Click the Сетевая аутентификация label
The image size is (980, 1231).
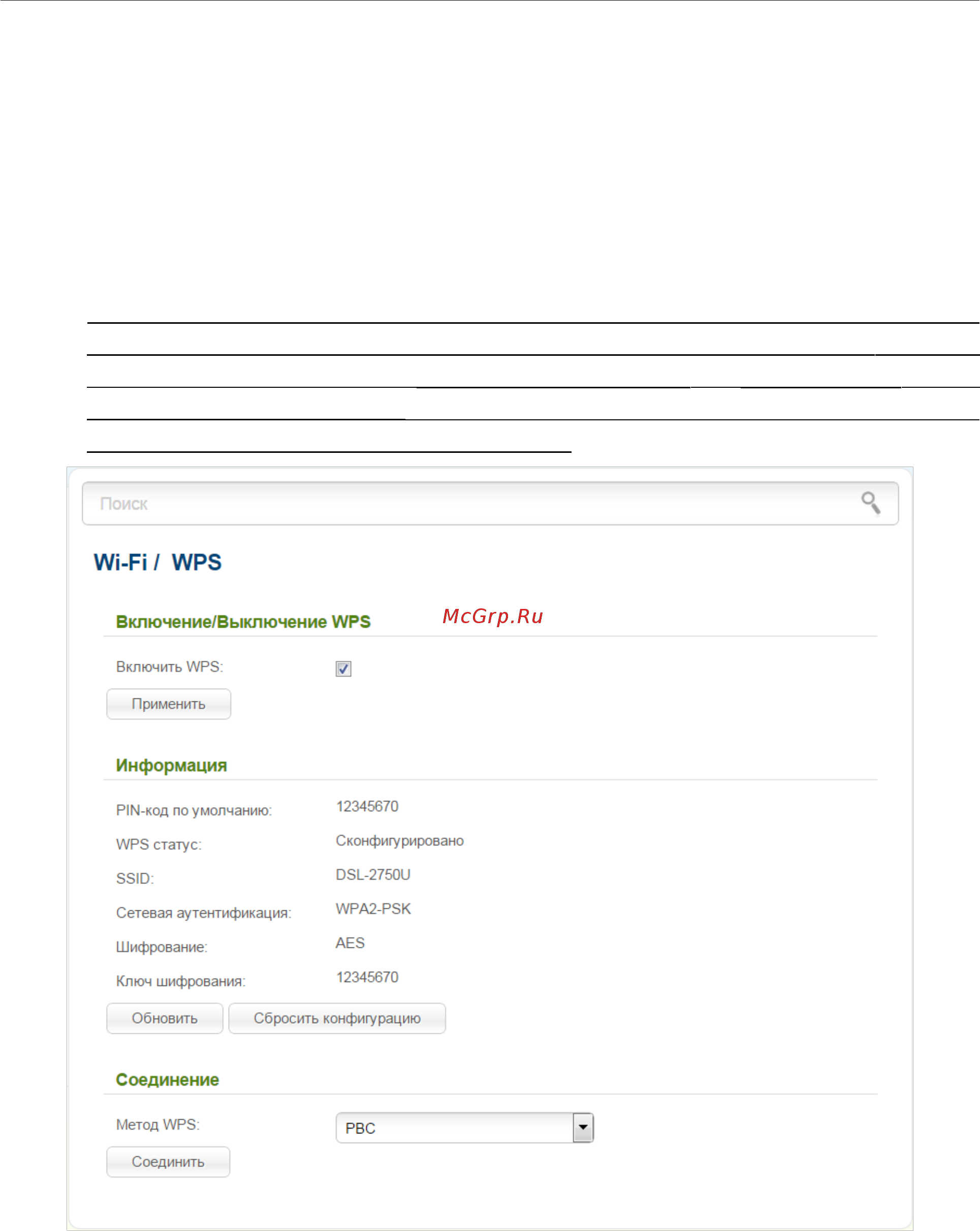[203, 913]
